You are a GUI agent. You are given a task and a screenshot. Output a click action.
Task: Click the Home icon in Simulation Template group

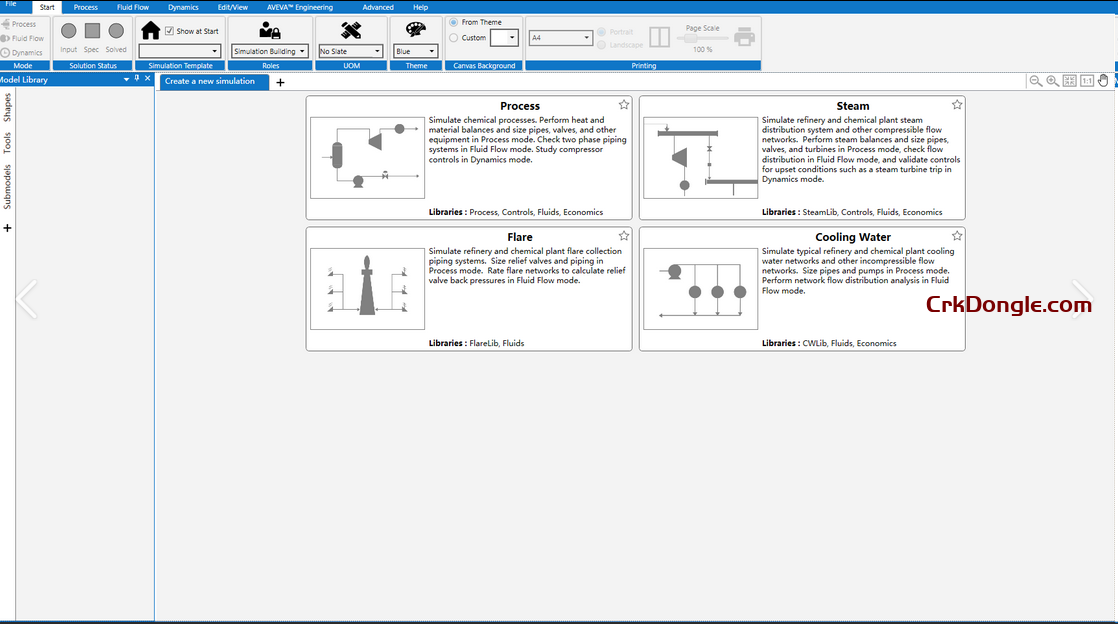(150, 31)
